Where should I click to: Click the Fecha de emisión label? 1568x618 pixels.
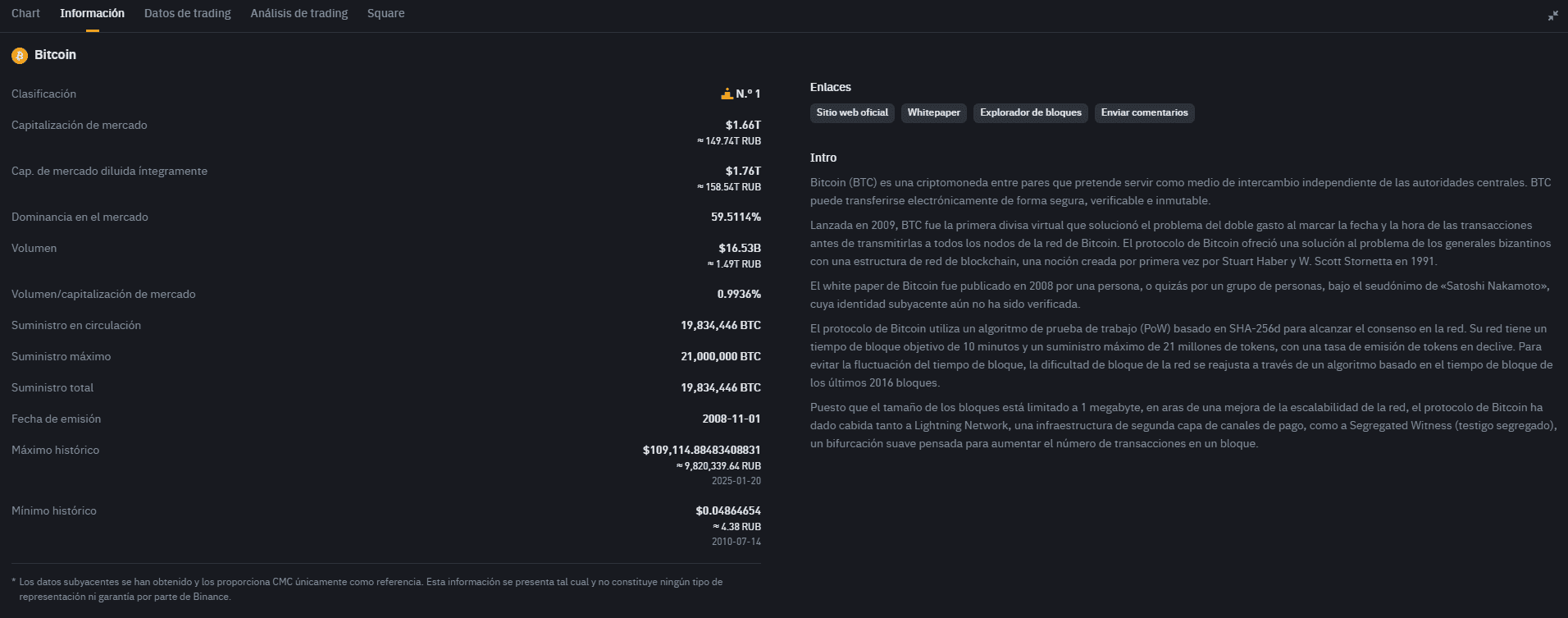pyautogui.click(x=56, y=419)
